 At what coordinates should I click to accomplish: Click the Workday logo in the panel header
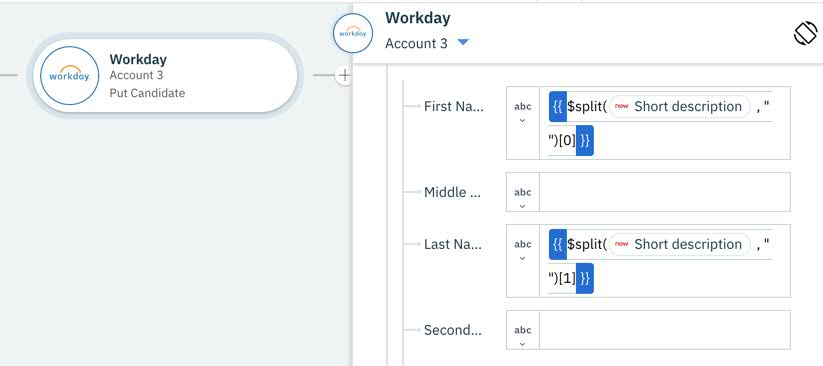pos(353,33)
